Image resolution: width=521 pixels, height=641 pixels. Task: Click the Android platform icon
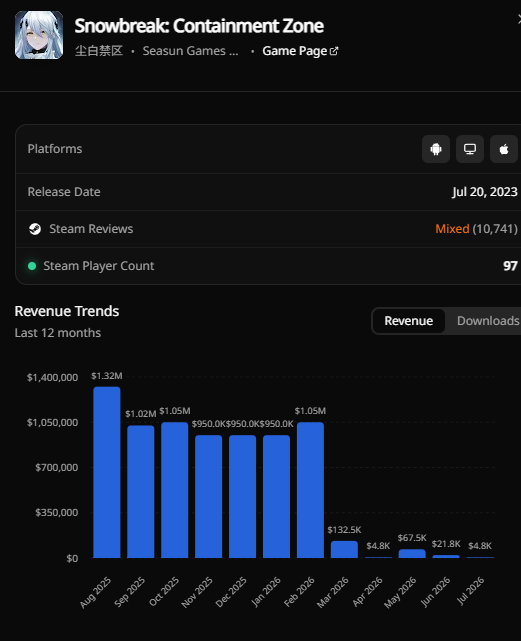click(x=436, y=149)
